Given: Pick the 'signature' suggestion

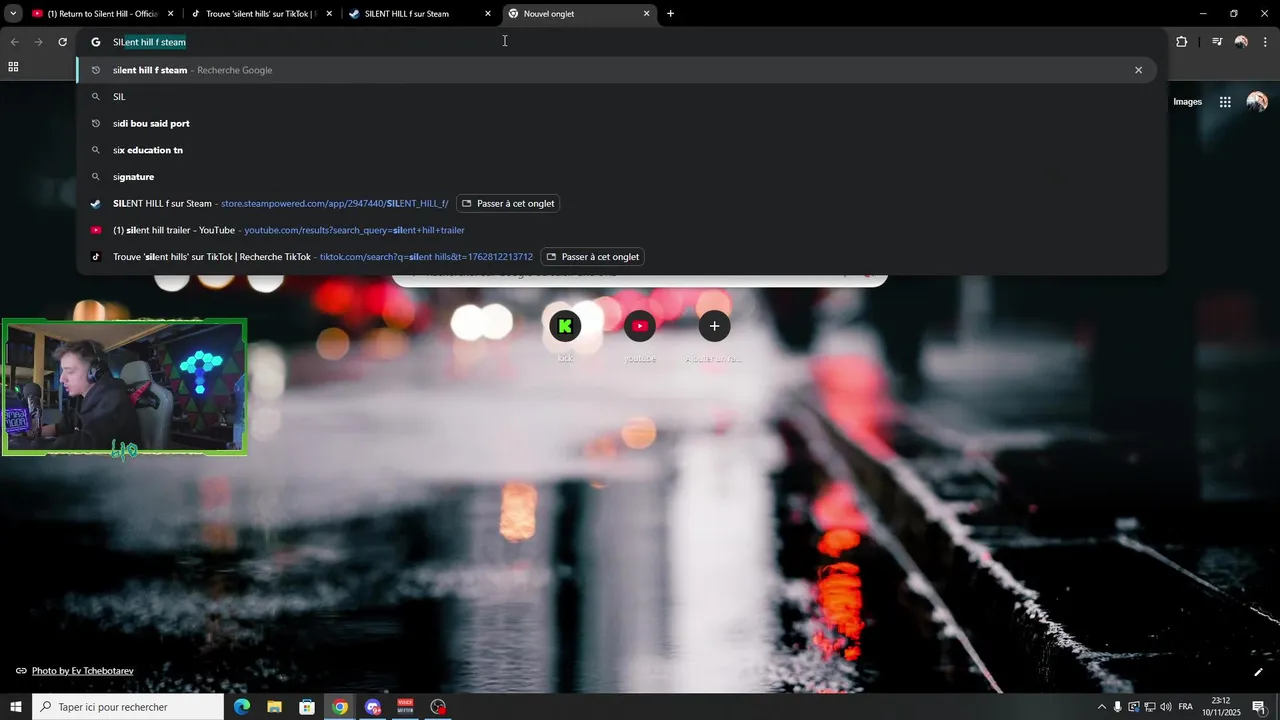Looking at the screenshot, I should (x=616, y=177).
